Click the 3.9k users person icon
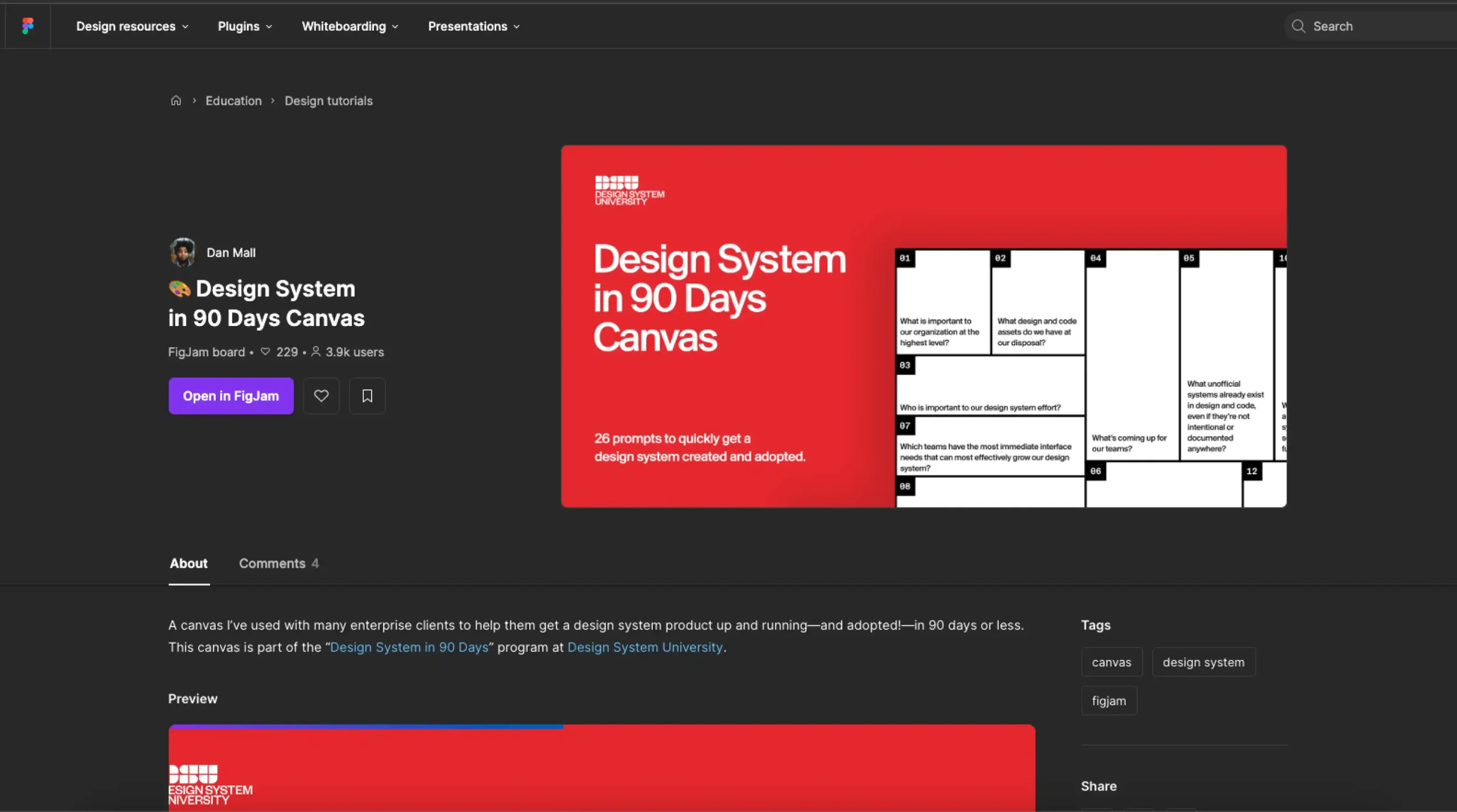 coord(316,352)
